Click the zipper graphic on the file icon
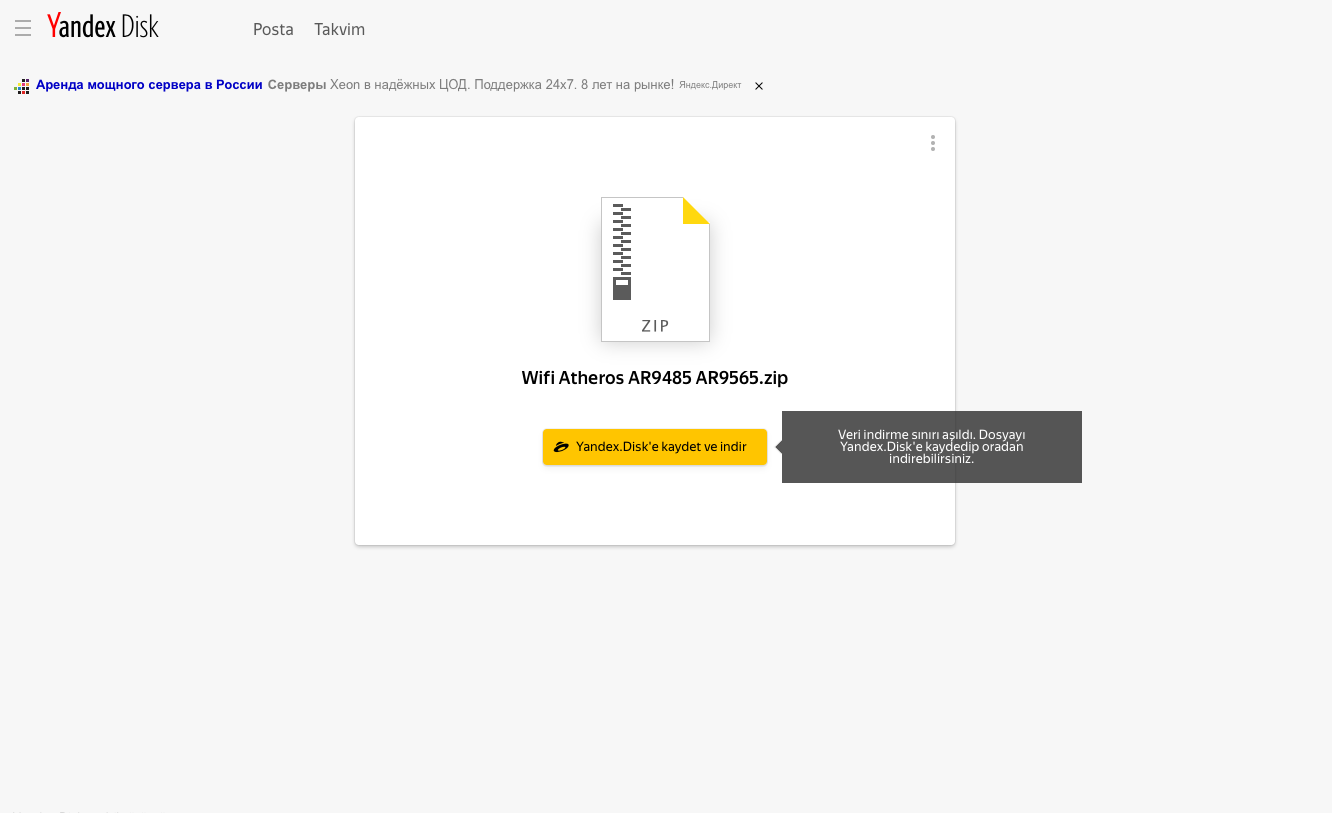1332x813 pixels. point(622,248)
